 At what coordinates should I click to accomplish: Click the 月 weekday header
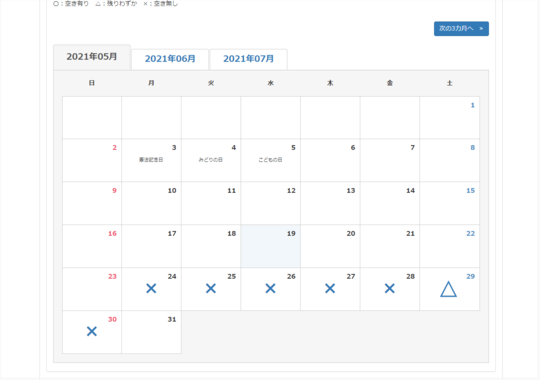coord(151,83)
